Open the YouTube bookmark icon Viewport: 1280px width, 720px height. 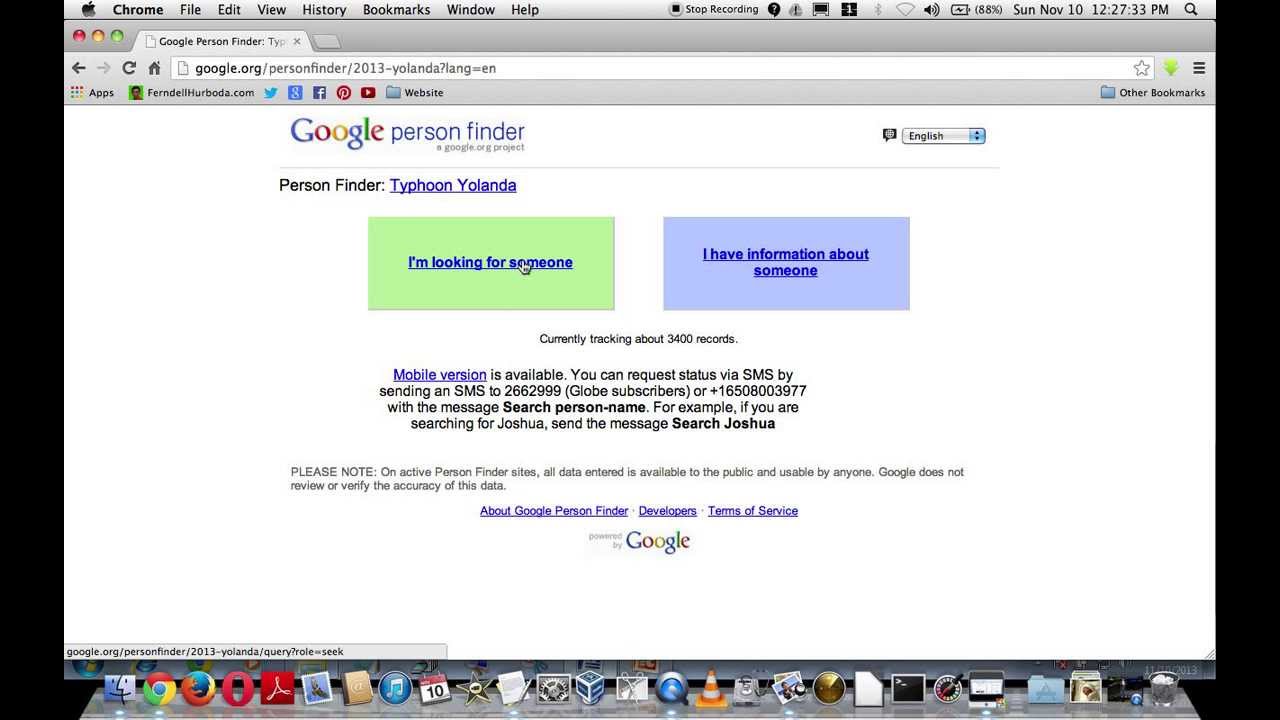[368, 92]
